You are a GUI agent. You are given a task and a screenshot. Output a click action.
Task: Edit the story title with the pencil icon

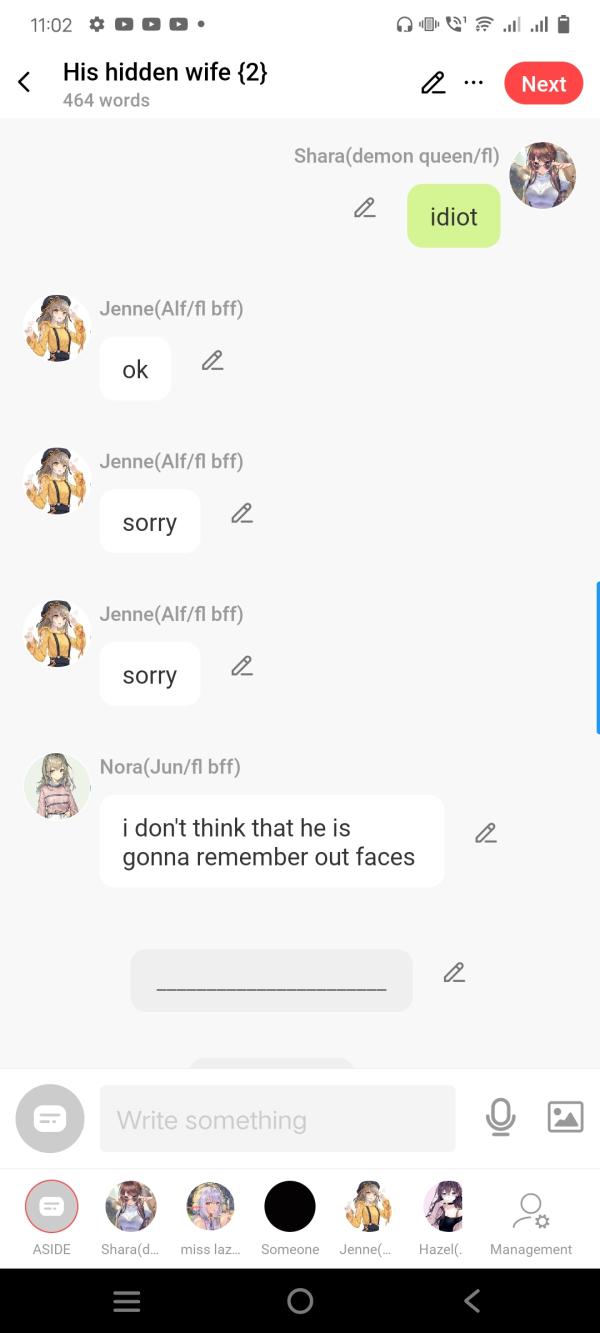(x=433, y=83)
